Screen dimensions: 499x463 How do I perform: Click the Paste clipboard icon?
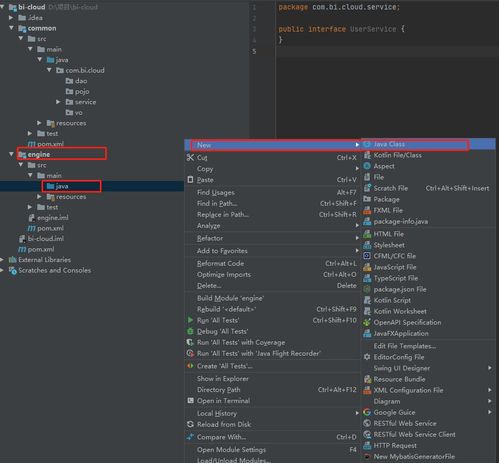(x=190, y=180)
